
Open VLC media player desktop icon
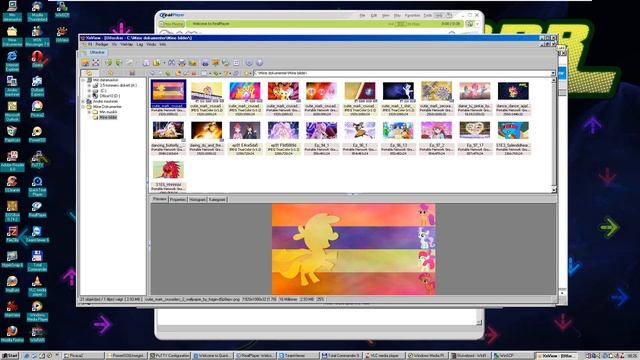(37, 286)
